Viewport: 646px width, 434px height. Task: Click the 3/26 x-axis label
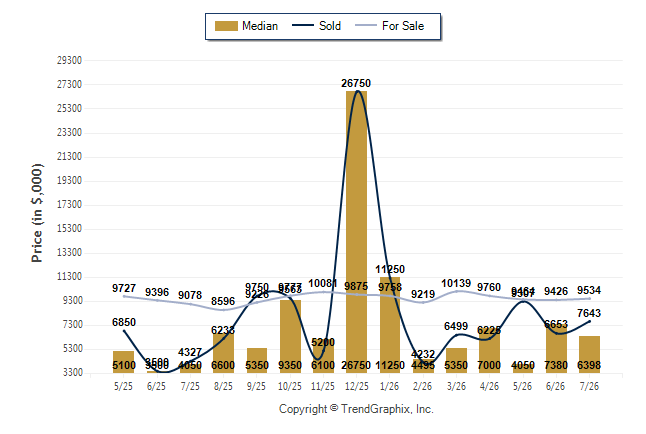456,386
